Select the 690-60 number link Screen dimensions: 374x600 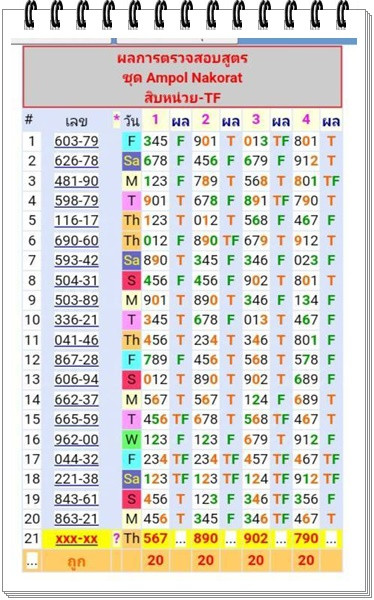[76, 241]
